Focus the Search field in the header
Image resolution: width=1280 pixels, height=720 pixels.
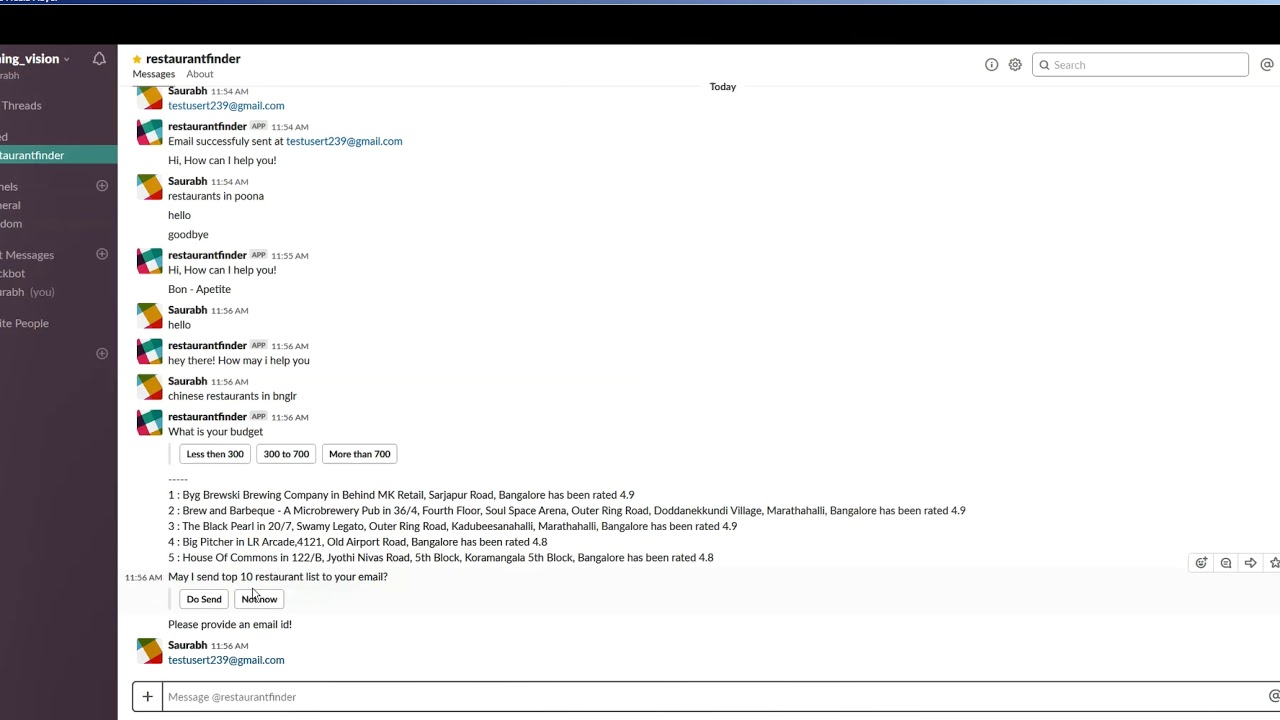pyautogui.click(x=1140, y=65)
